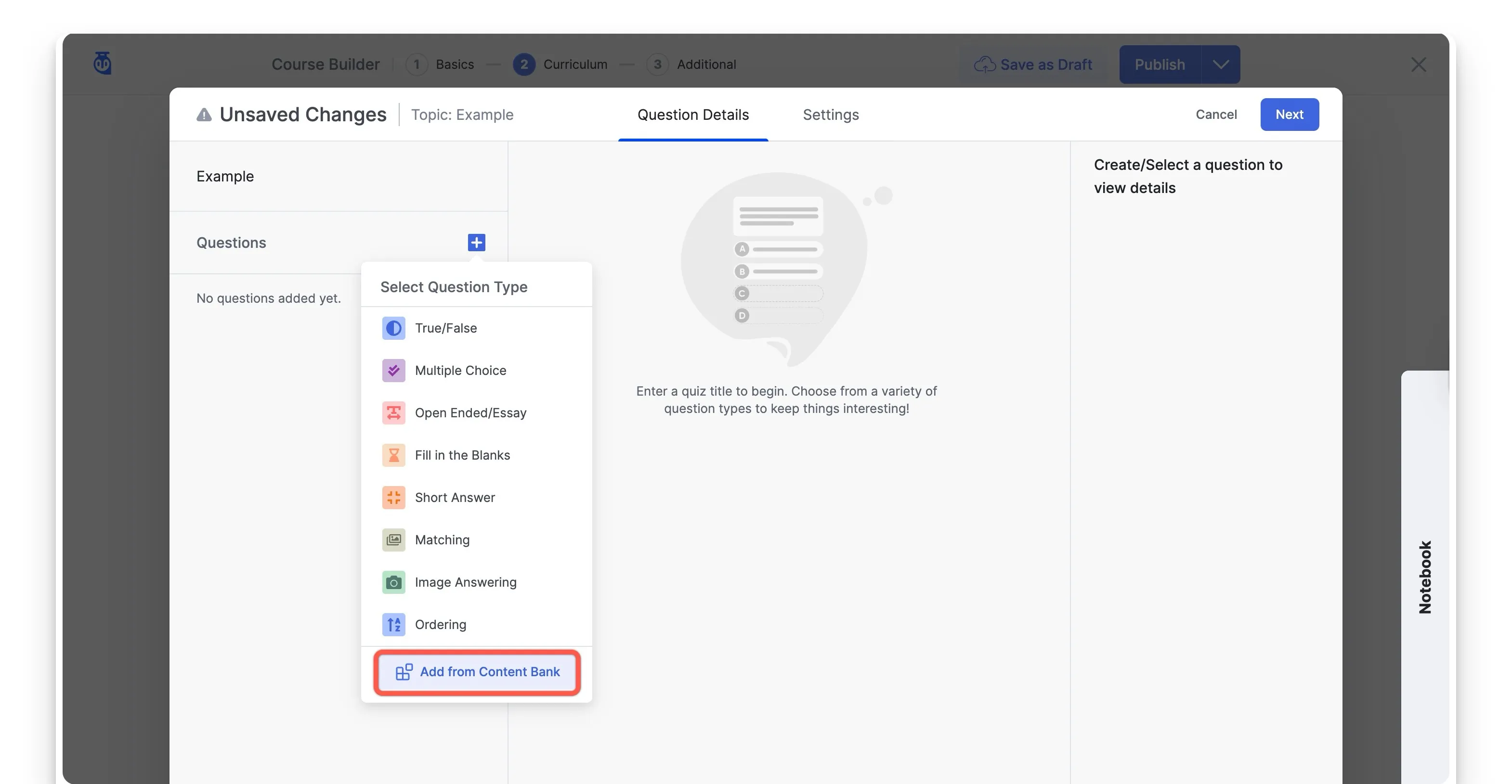Go to step 2 Curriculum

(x=560, y=64)
